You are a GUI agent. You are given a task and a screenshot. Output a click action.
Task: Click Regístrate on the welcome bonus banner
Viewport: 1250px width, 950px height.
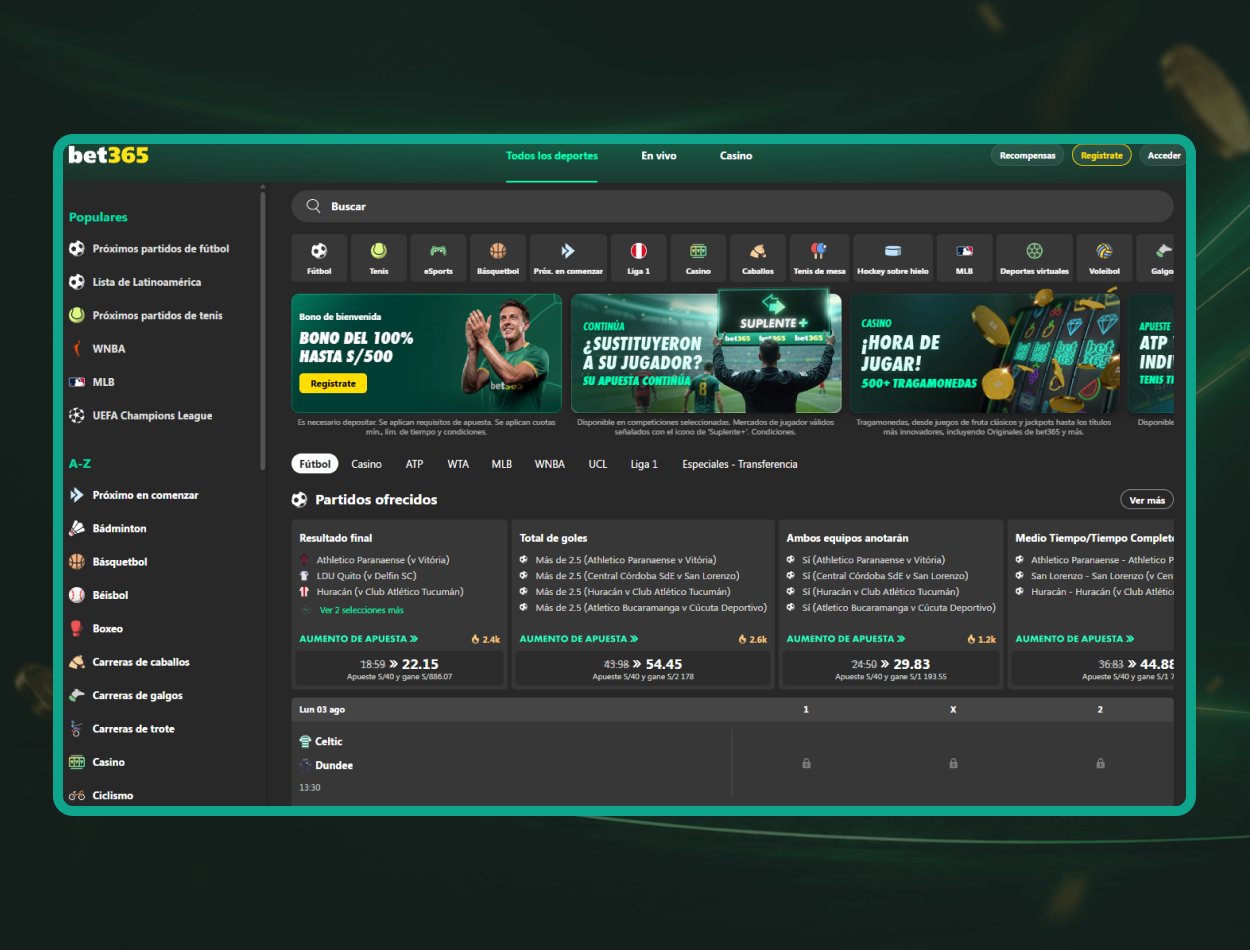[333, 383]
